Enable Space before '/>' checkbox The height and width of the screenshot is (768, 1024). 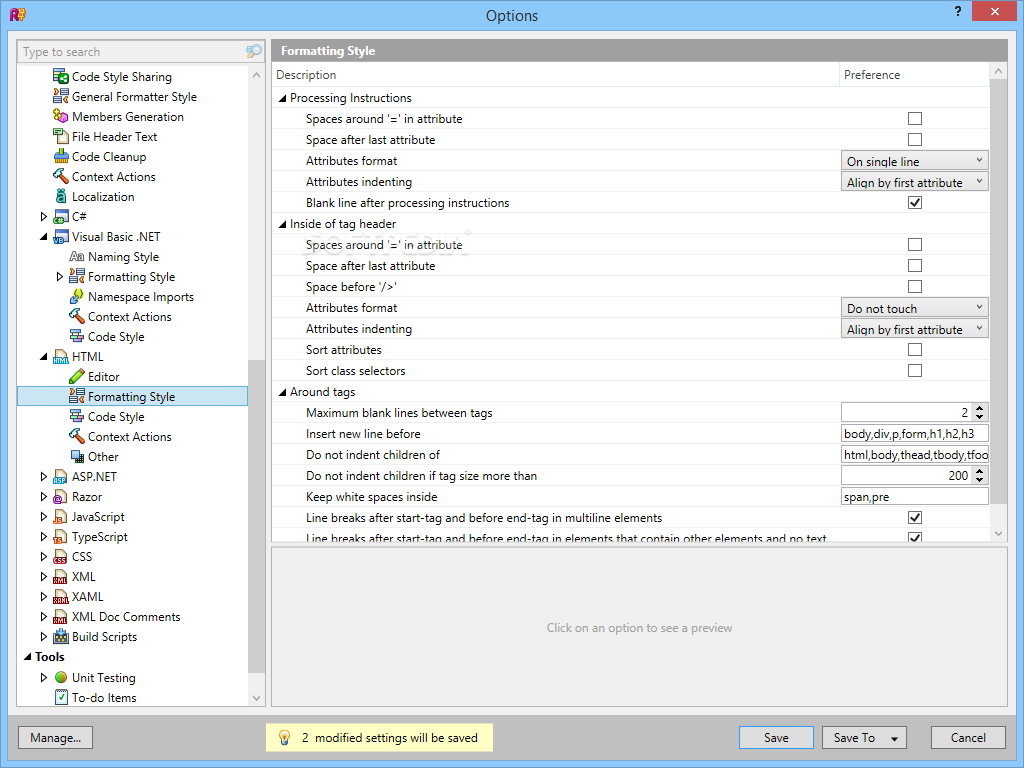(915, 286)
